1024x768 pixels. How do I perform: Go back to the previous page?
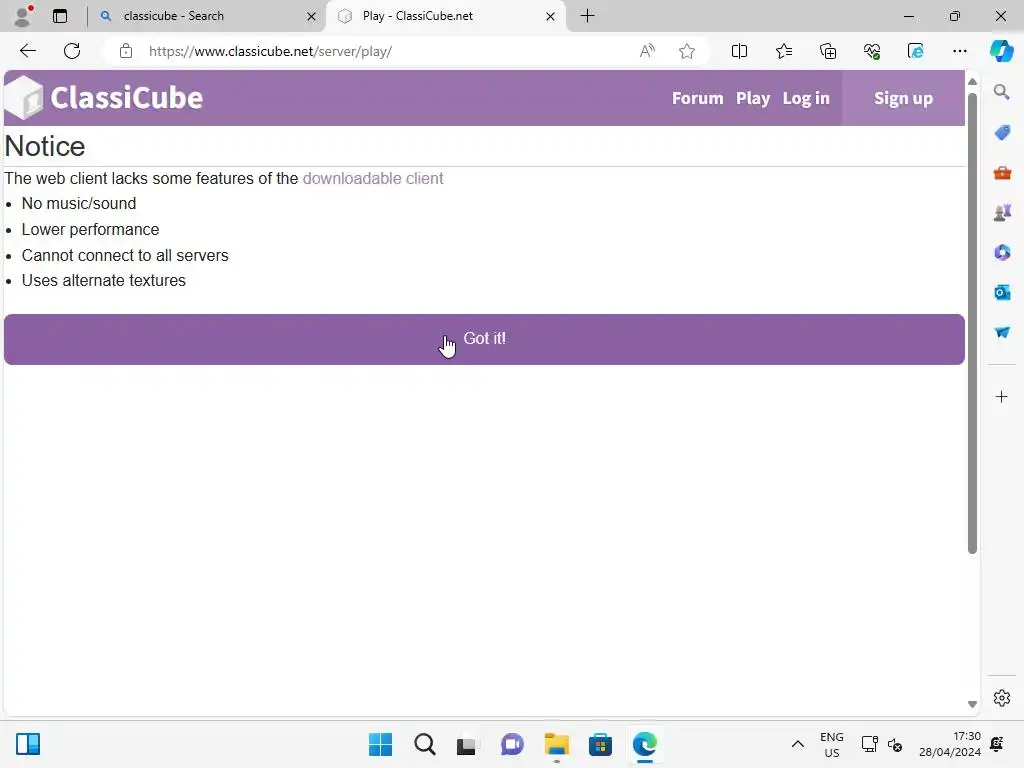coord(27,51)
